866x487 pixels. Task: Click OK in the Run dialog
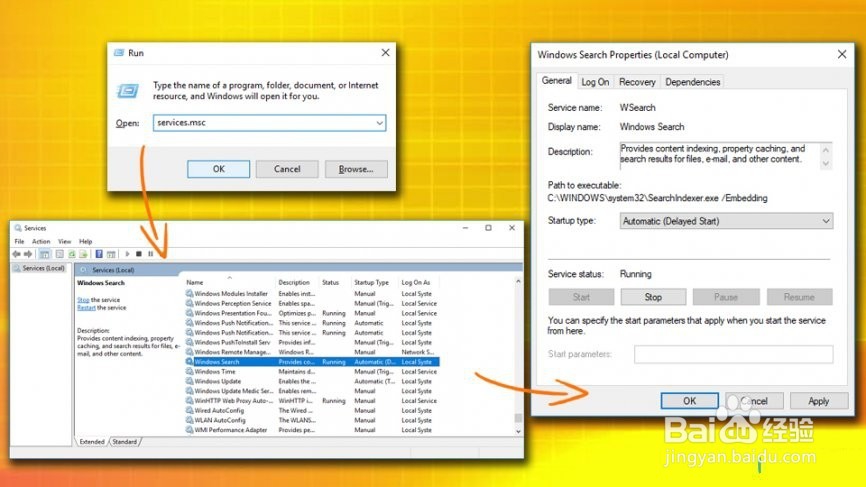click(x=219, y=169)
